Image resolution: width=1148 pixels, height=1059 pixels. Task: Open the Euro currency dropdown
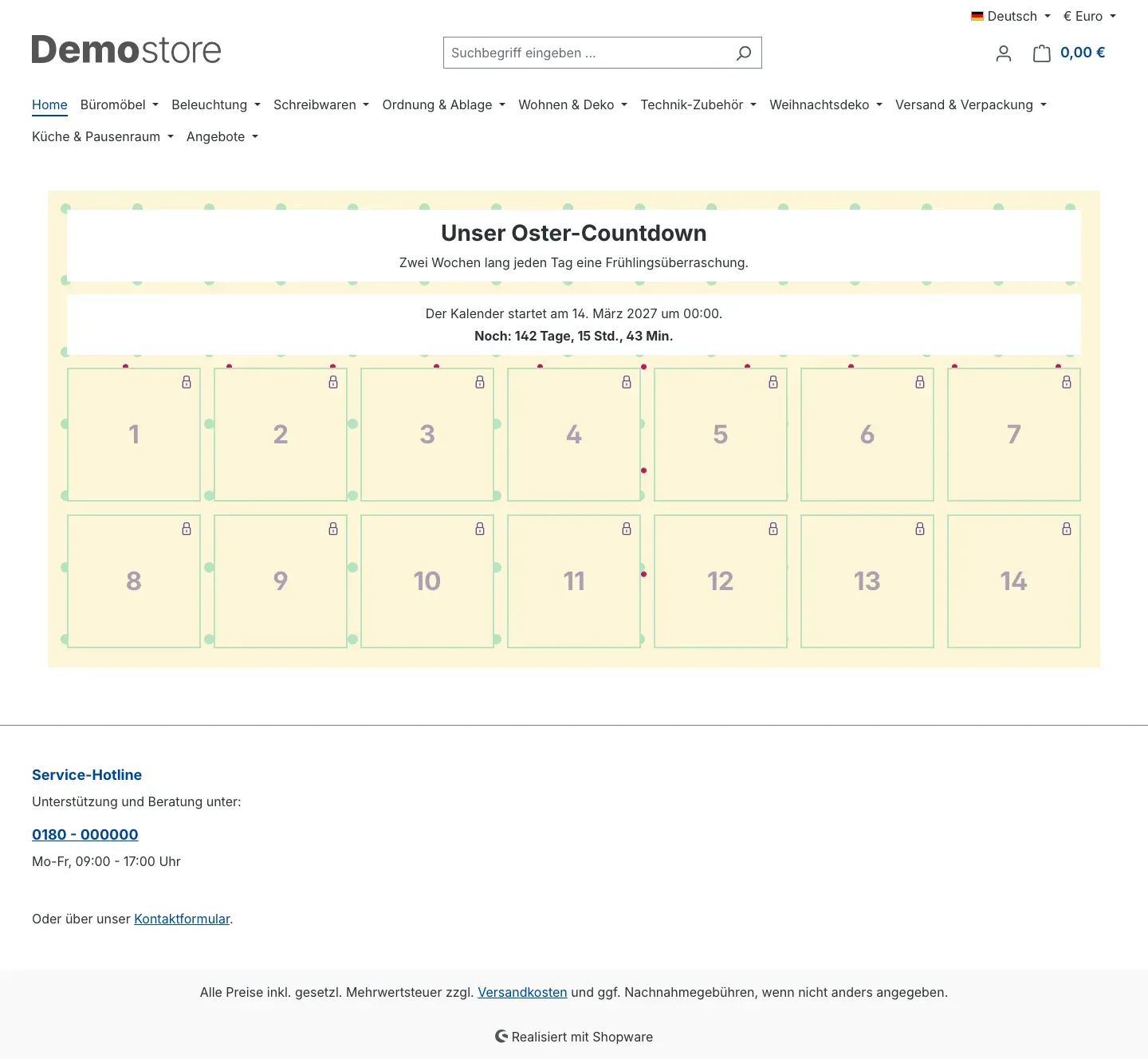coord(1089,16)
